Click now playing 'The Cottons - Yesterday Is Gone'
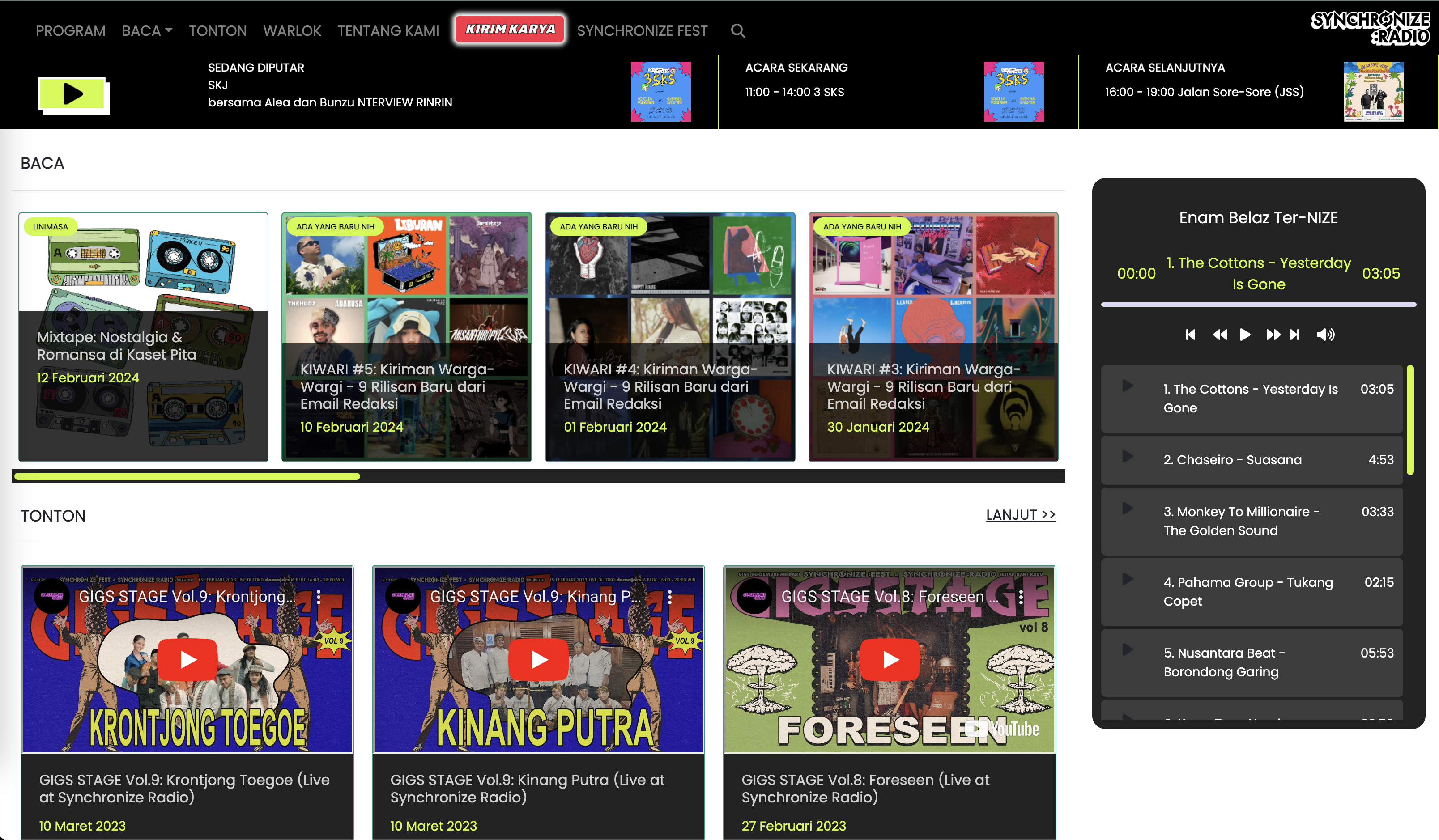This screenshot has width=1439, height=840. coord(1259,273)
